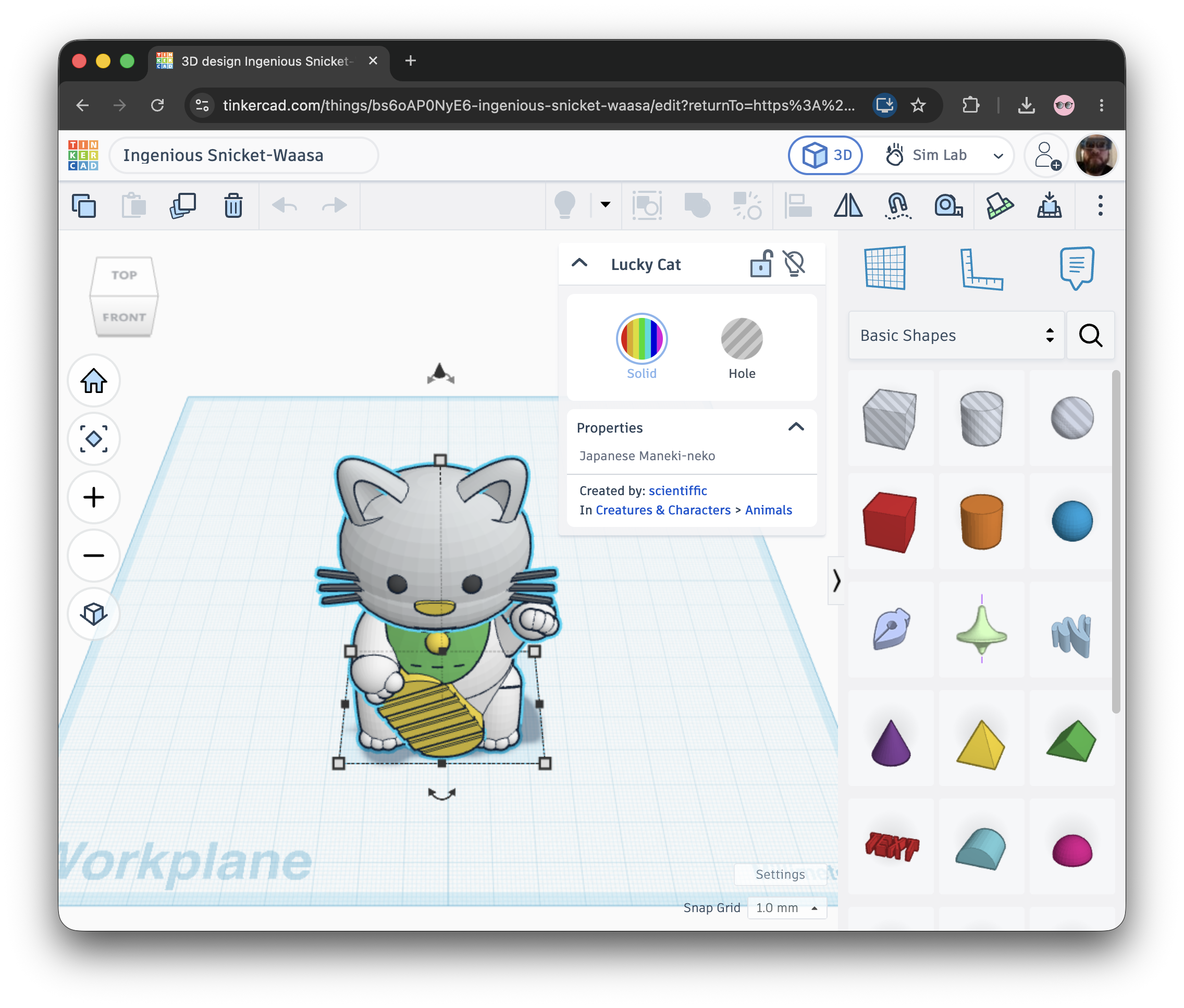Select the striped hole Cylinder shape
Image resolution: width=1184 pixels, height=1008 pixels.
pos(981,419)
